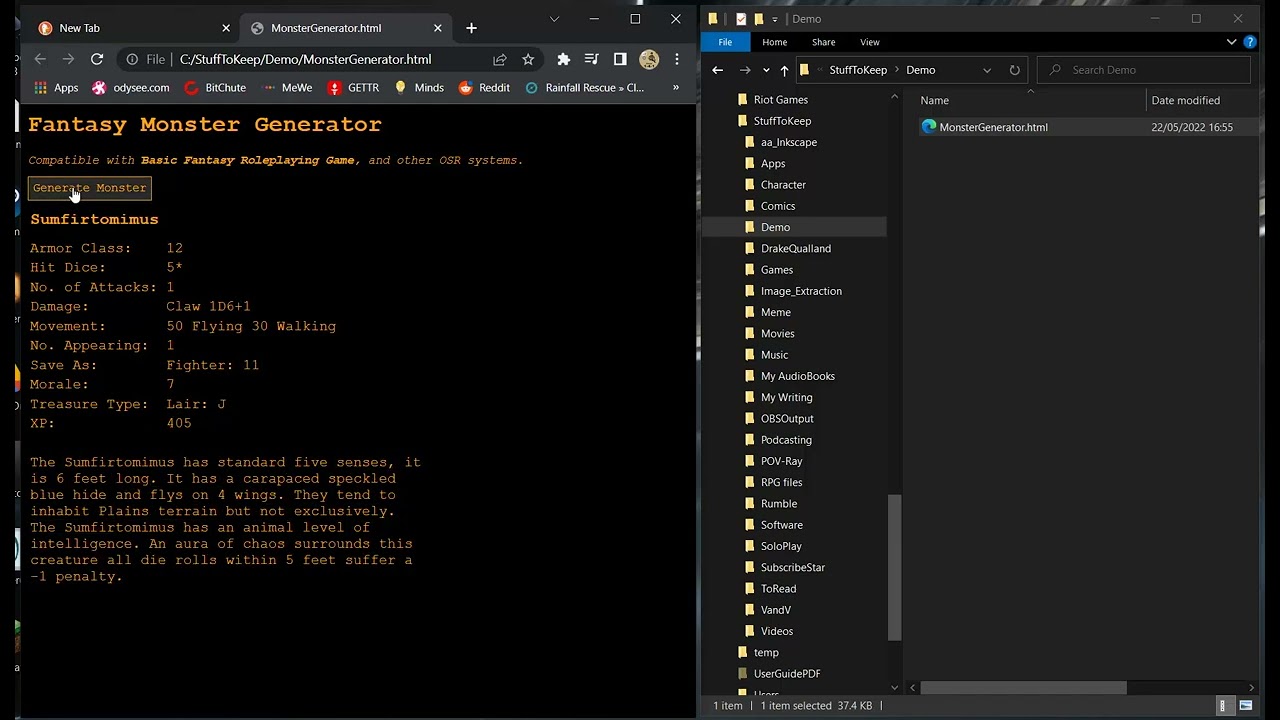Select the StuffToKeep folder in the tree
This screenshot has height=720, width=1280.
pyautogui.click(x=782, y=121)
